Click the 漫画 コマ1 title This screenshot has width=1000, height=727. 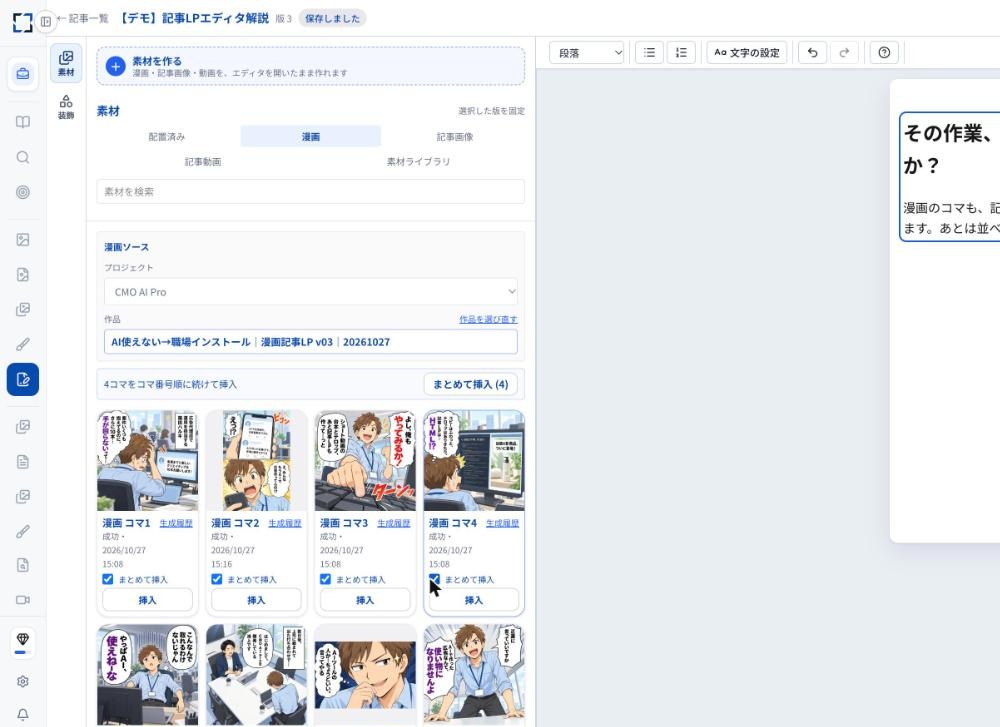tap(126, 523)
